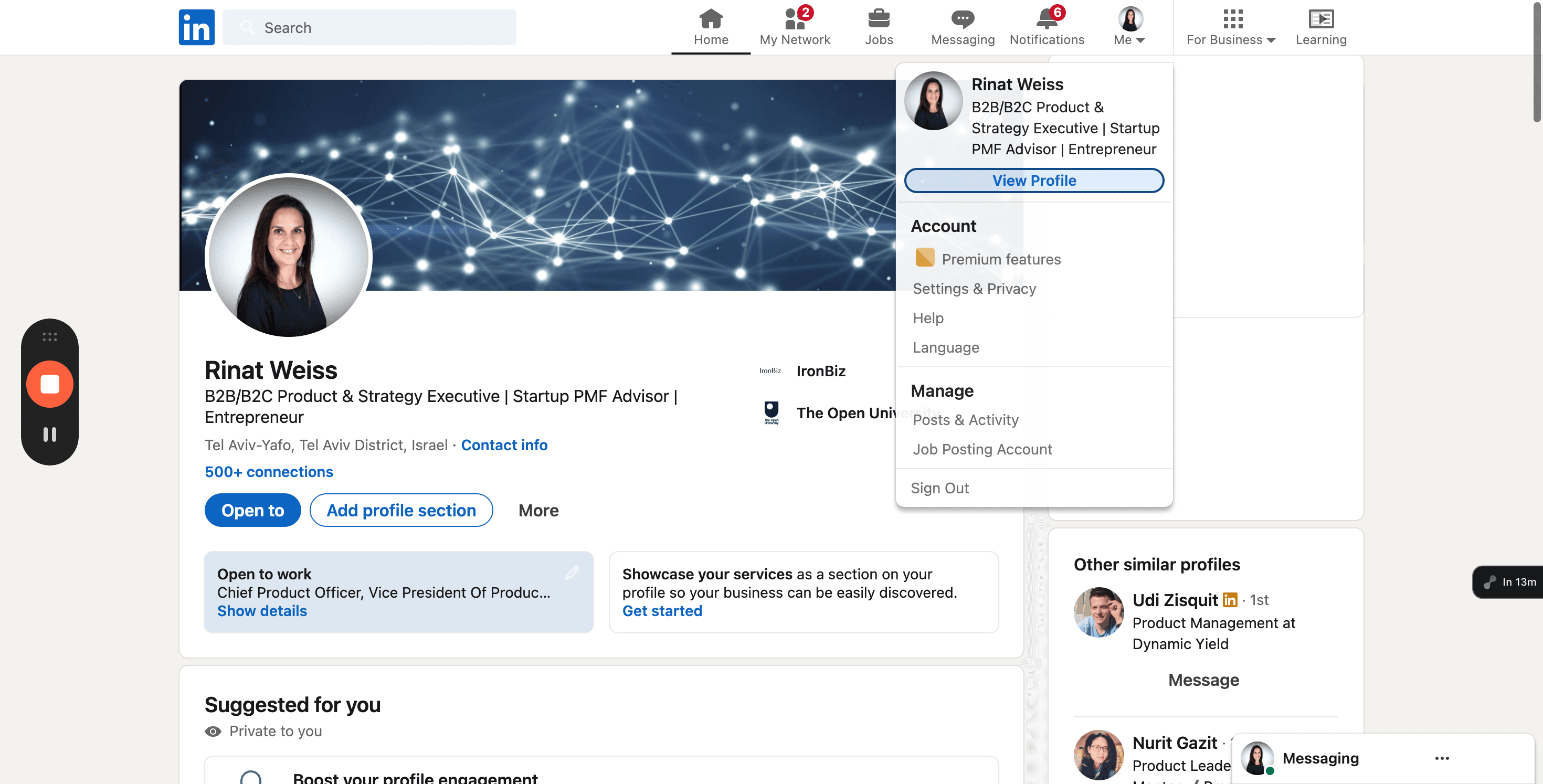
Task: Open the Add profile section menu
Action: point(401,510)
